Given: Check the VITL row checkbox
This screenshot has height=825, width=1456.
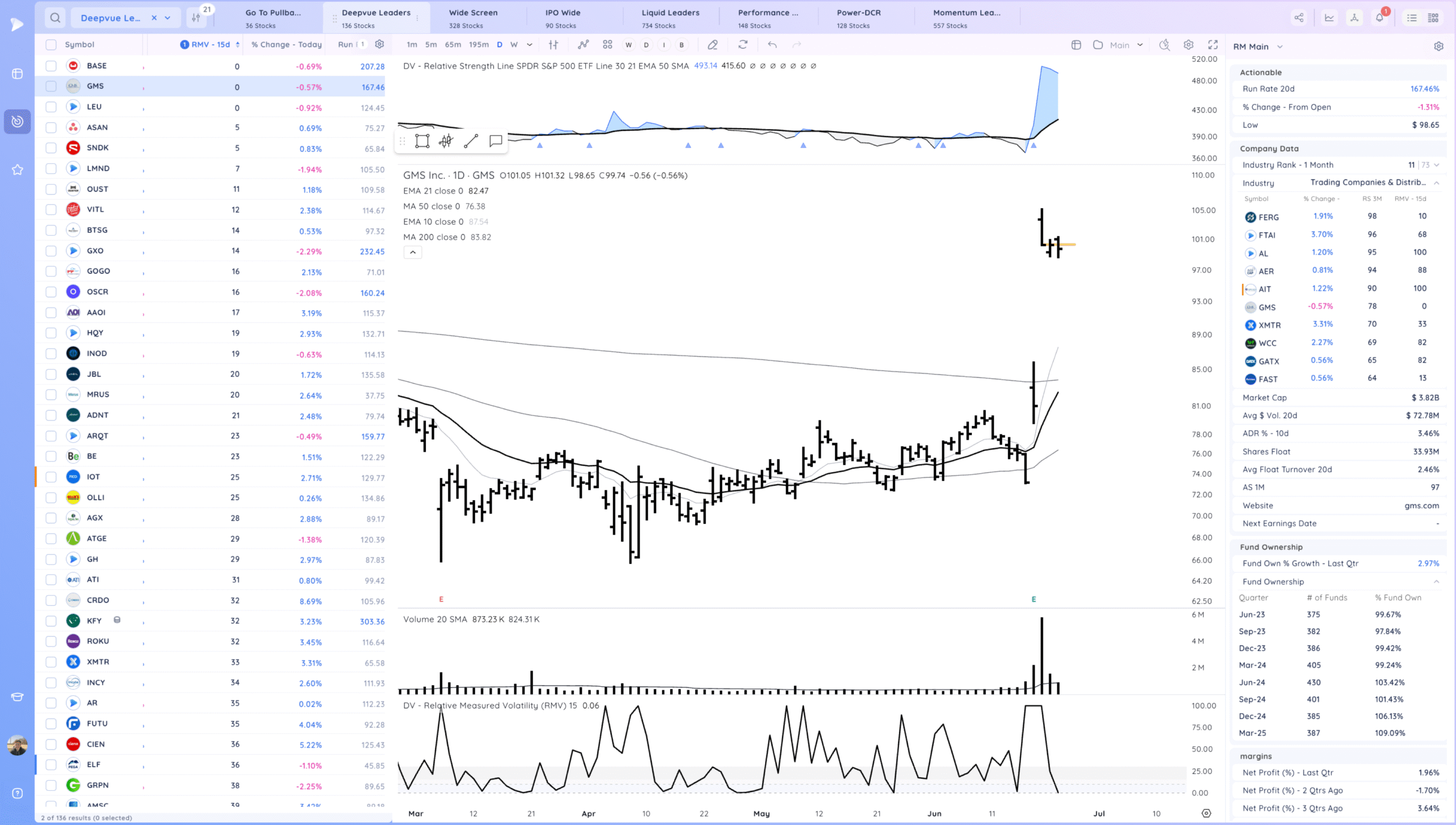Looking at the screenshot, I should (x=51, y=209).
